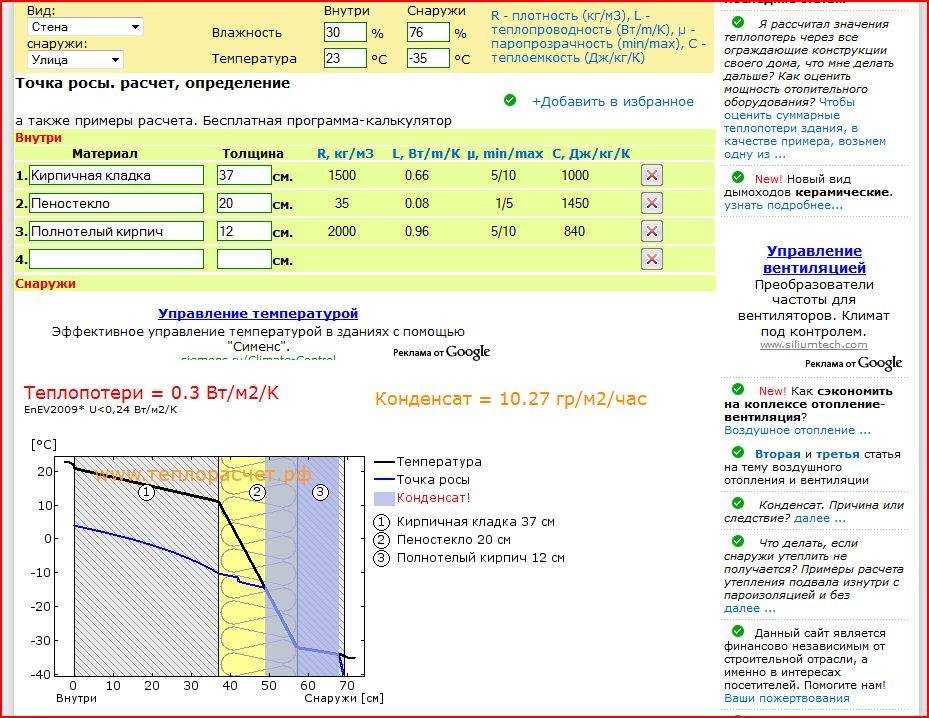Open Воздушное отопление link
The height and width of the screenshot is (718, 929).
coord(797,431)
